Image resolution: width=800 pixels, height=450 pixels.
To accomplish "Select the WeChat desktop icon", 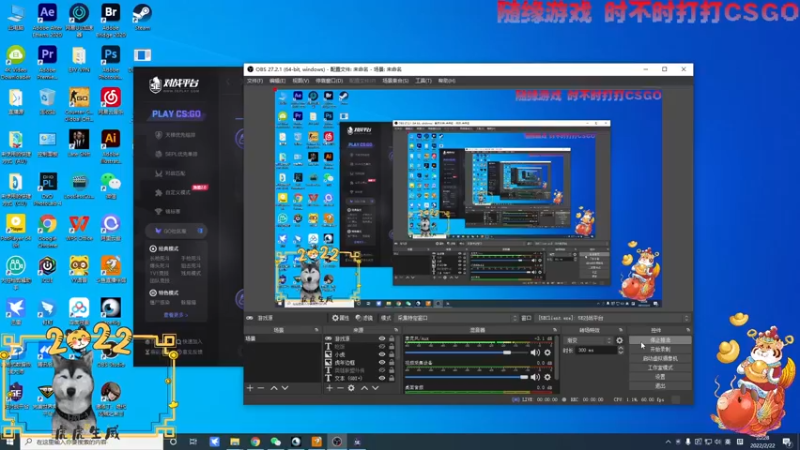I will click(x=111, y=186).
